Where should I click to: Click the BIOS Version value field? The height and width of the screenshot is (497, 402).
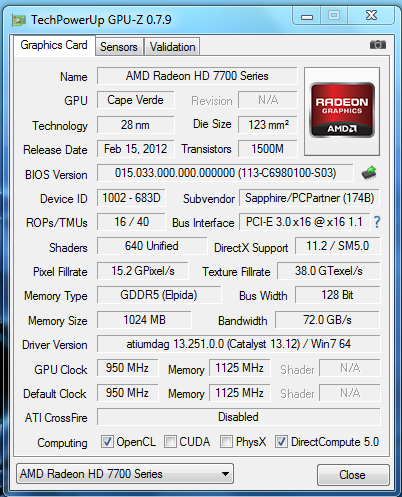[225, 173]
